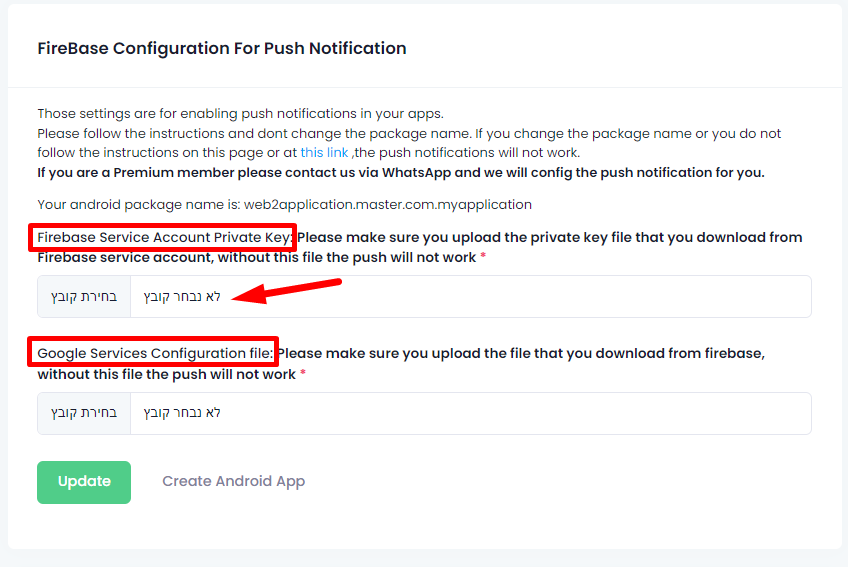This screenshot has height=567, width=848.
Task: Click the bold Premium member WhatsApp notice
Action: (400, 172)
